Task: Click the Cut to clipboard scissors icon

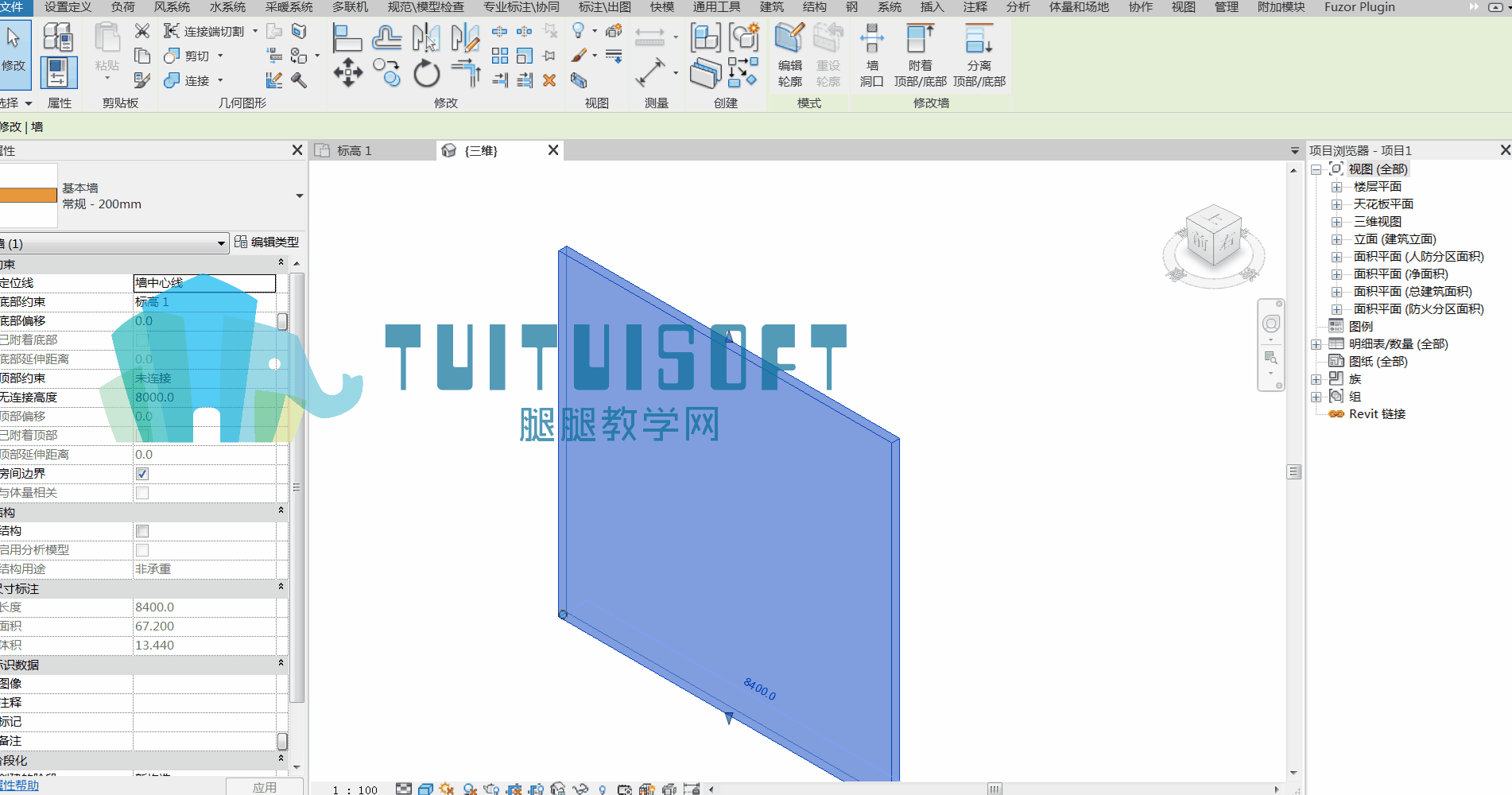Action: [x=142, y=31]
